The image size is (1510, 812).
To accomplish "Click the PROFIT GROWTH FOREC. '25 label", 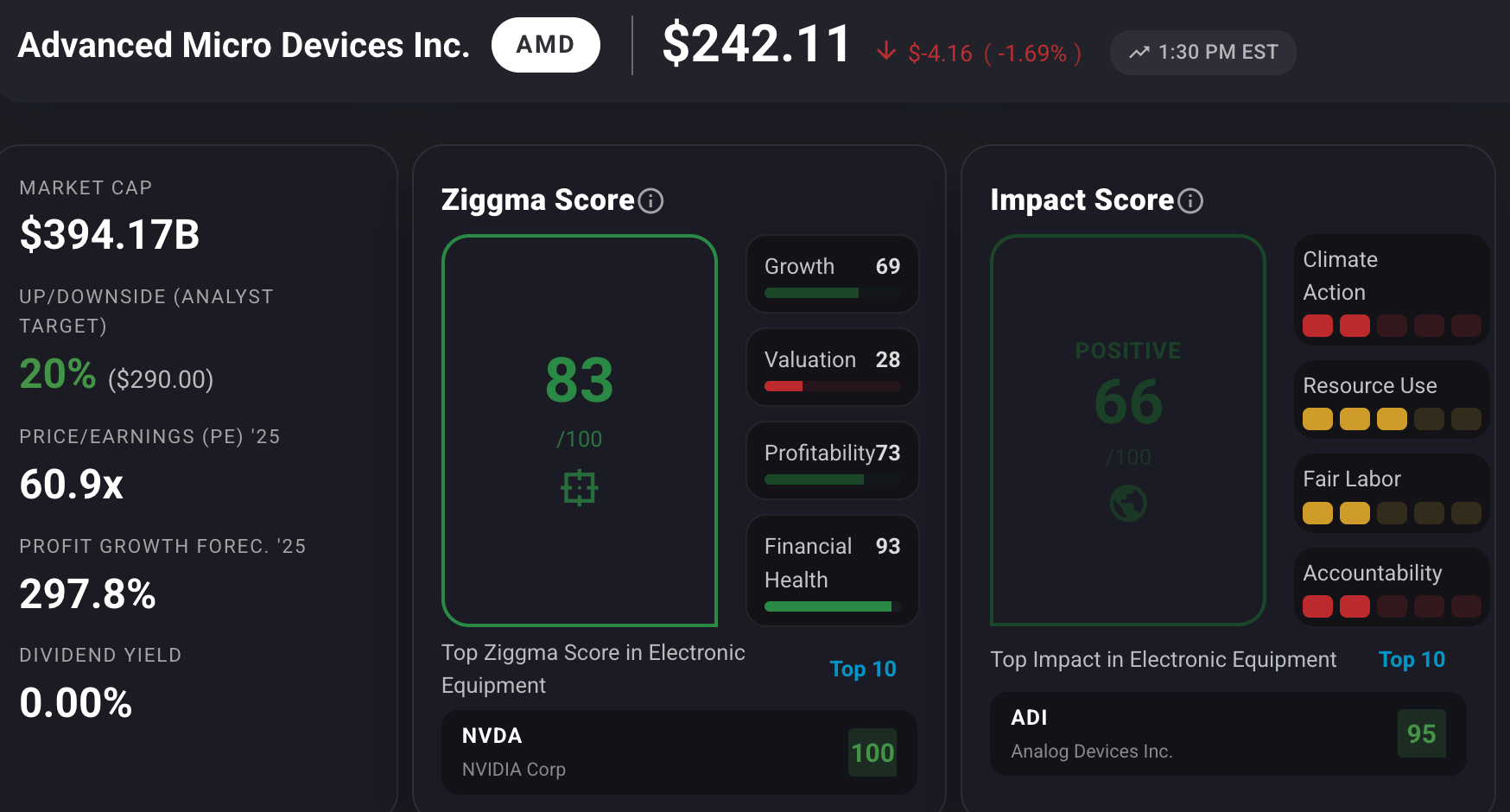I will 162,546.
